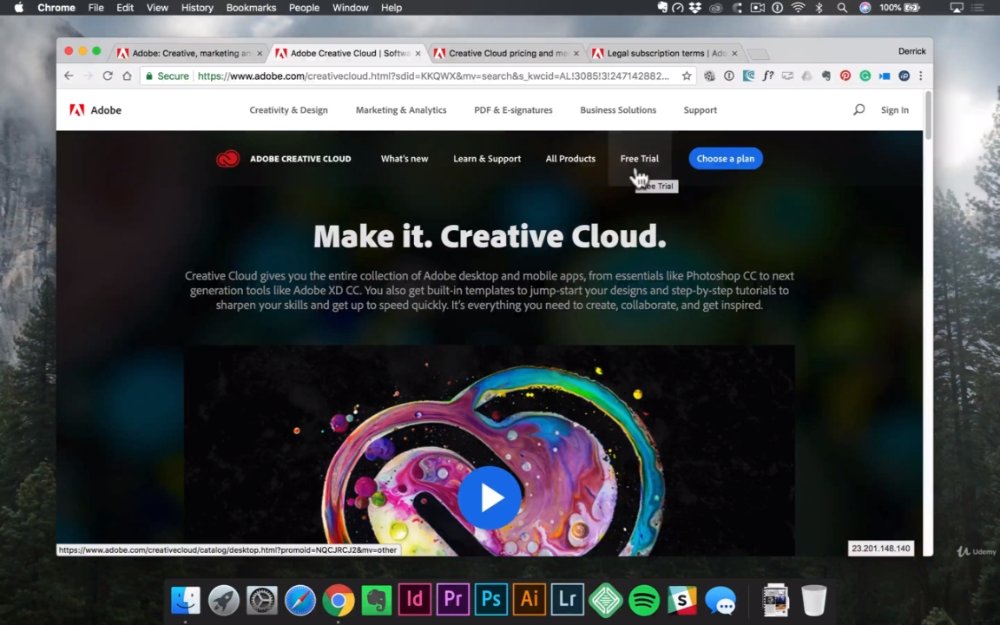
Task: Go back with browser back arrow
Action: point(69,76)
